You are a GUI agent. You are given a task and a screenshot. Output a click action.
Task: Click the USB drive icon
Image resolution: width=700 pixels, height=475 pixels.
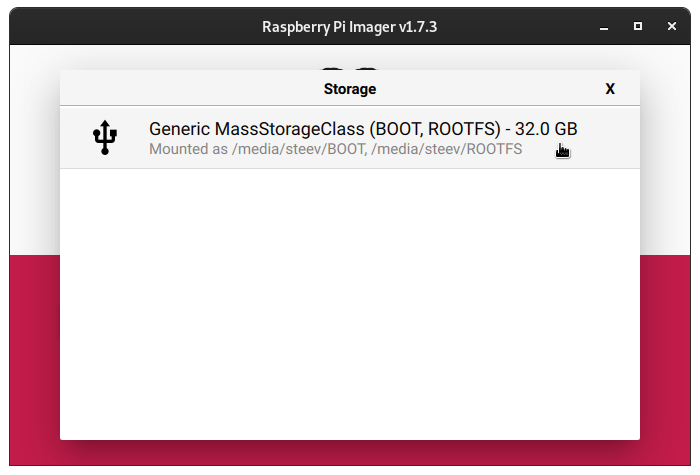tap(104, 138)
